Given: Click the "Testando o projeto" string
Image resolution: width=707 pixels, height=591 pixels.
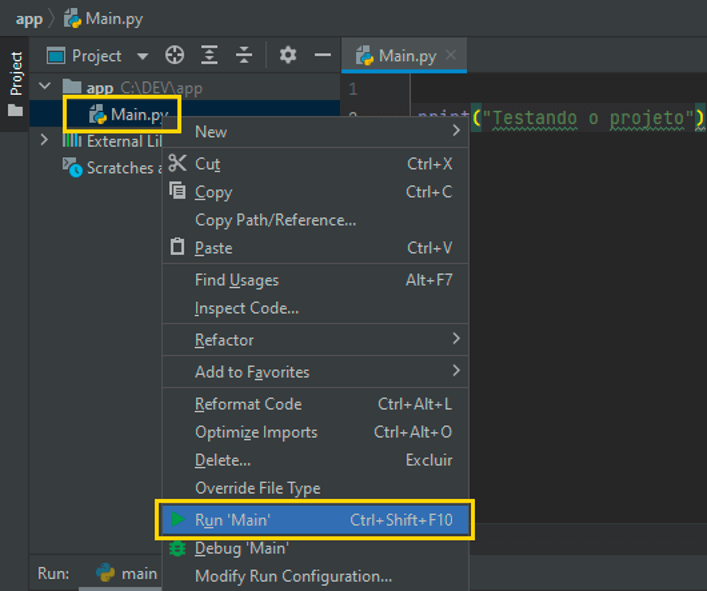Looking at the screenshot, I should (588, 118).
